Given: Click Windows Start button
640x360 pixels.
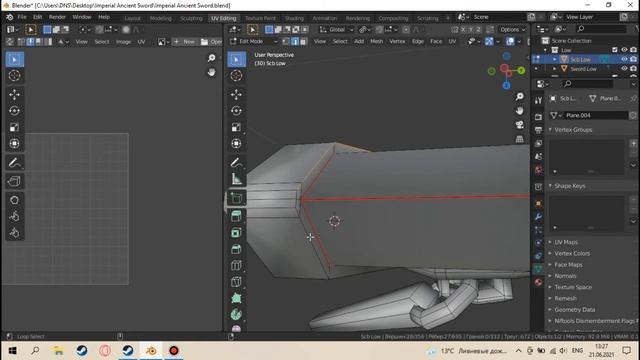Looking at the screenshot, I should point(12,351).
